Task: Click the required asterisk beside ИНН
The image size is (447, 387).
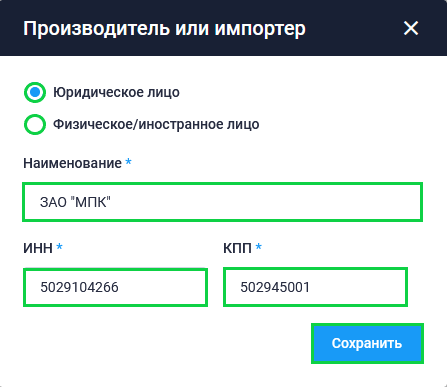Action: coord(59,247)
